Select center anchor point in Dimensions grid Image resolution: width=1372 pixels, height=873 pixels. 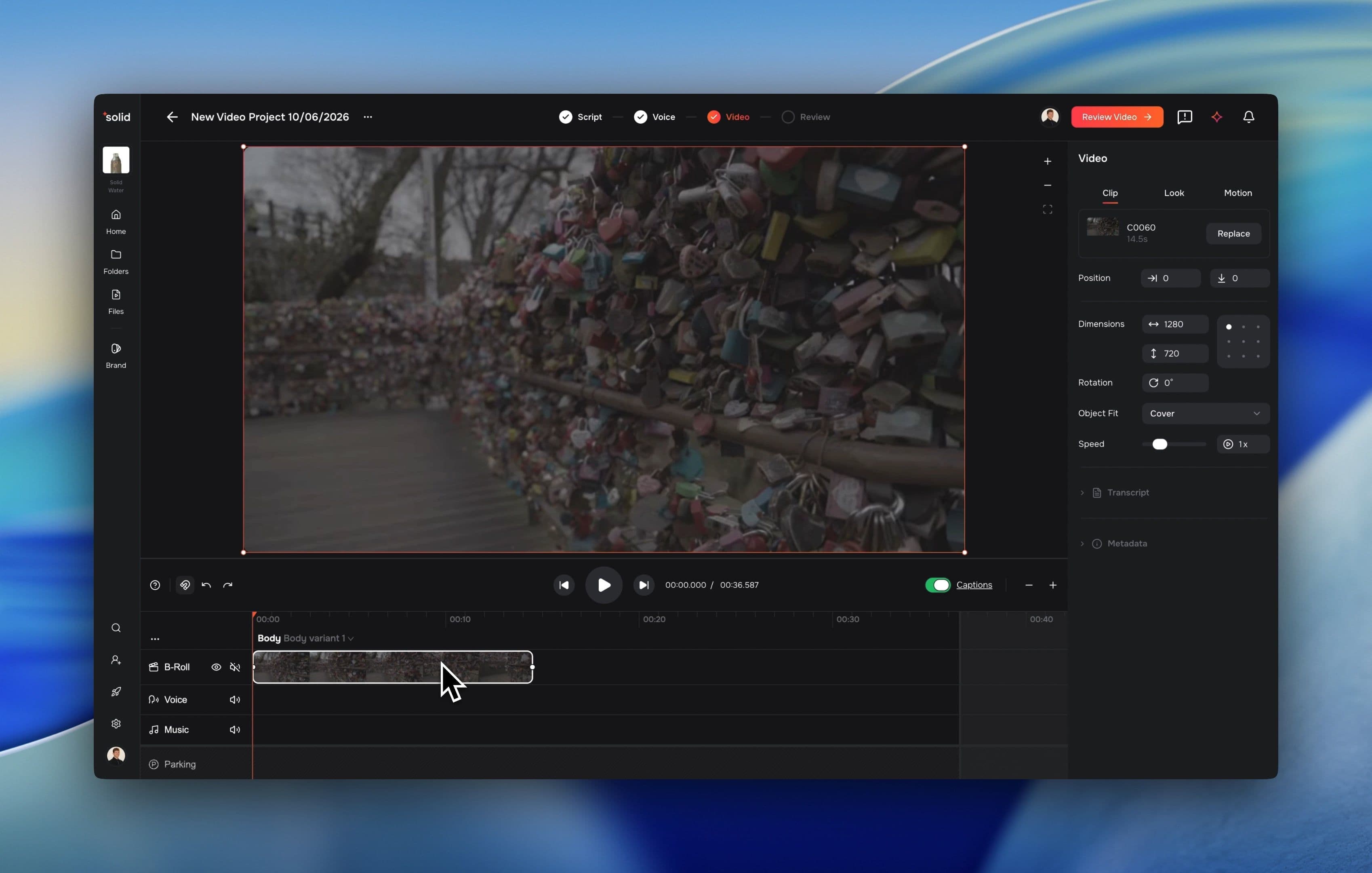[x=1243, y=342]
